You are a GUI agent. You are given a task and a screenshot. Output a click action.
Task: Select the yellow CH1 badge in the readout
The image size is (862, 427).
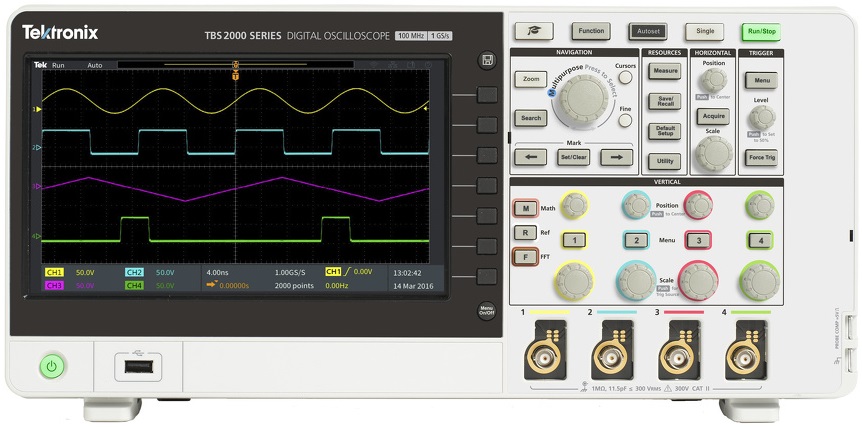[55, 272]
